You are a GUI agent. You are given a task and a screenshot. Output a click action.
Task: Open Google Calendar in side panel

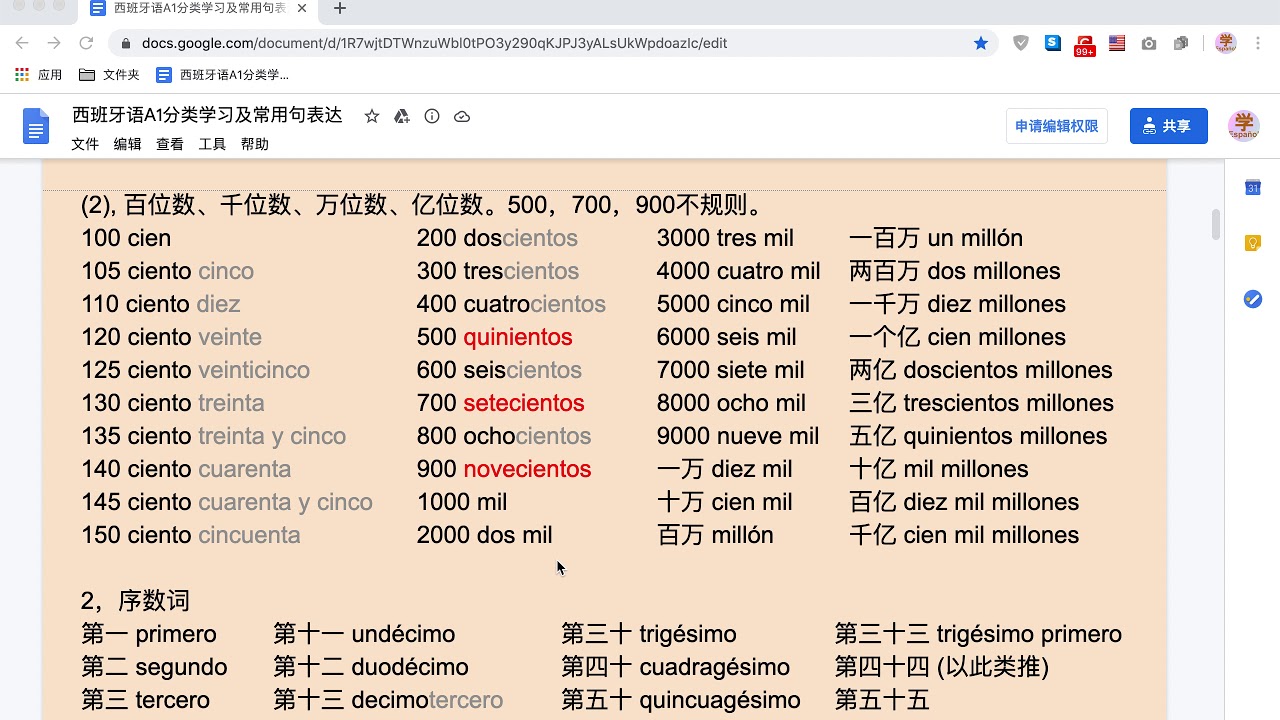tap(1252, 188)
